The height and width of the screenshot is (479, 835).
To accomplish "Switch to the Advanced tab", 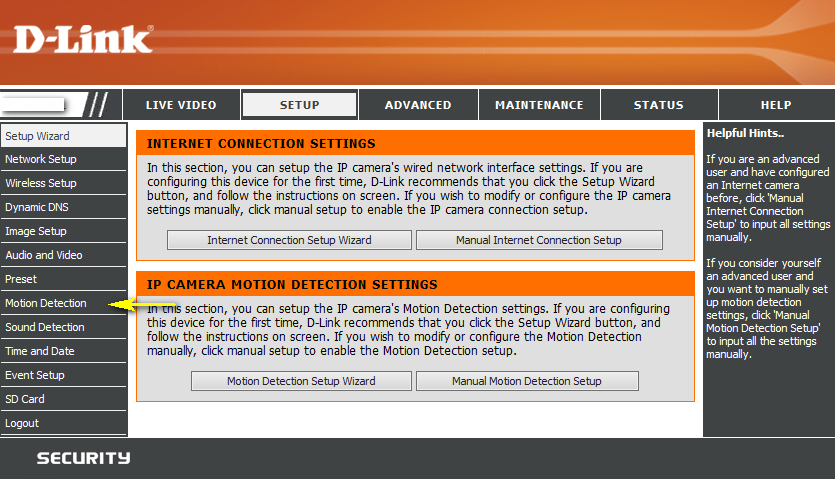I will (418, 105).
